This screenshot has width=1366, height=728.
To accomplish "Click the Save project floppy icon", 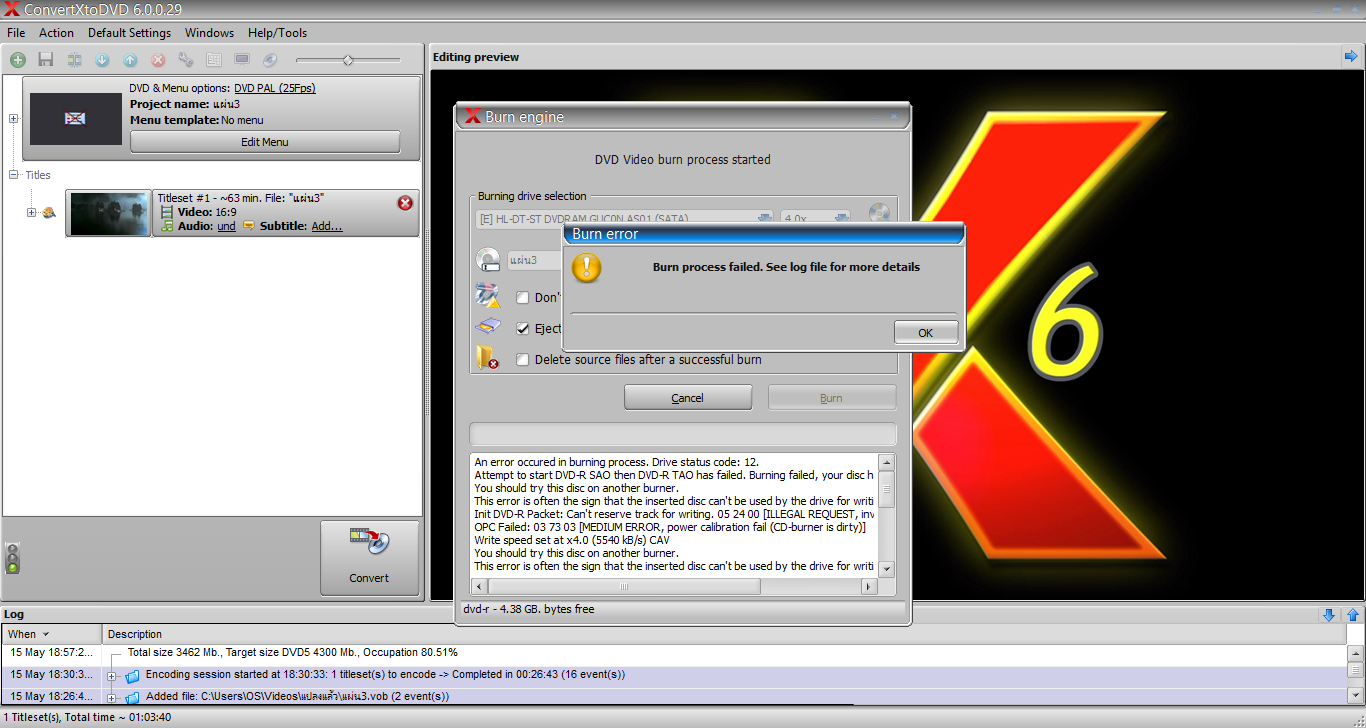I will [46, 60].
